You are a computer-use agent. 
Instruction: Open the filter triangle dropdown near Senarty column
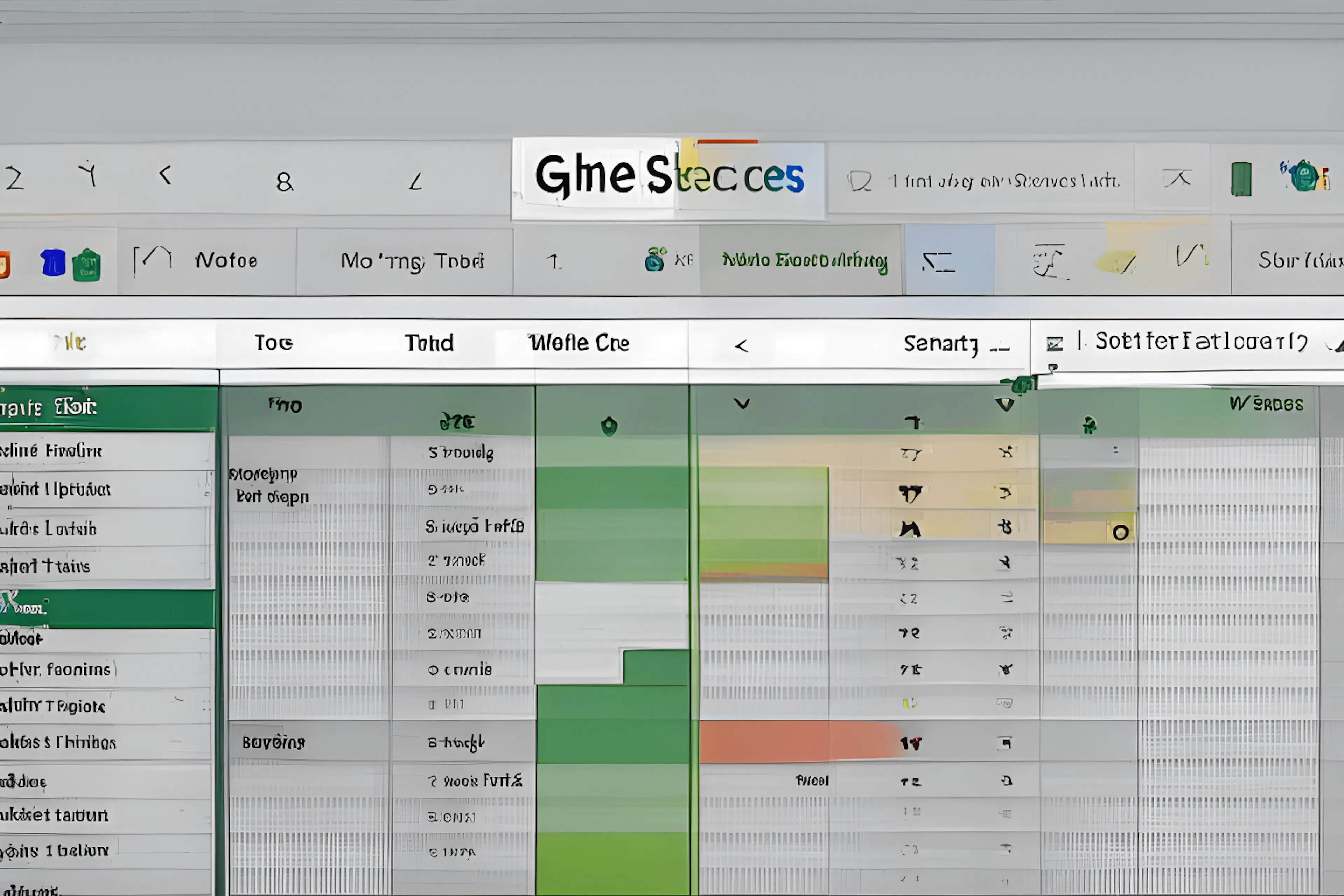(1004, 405)
